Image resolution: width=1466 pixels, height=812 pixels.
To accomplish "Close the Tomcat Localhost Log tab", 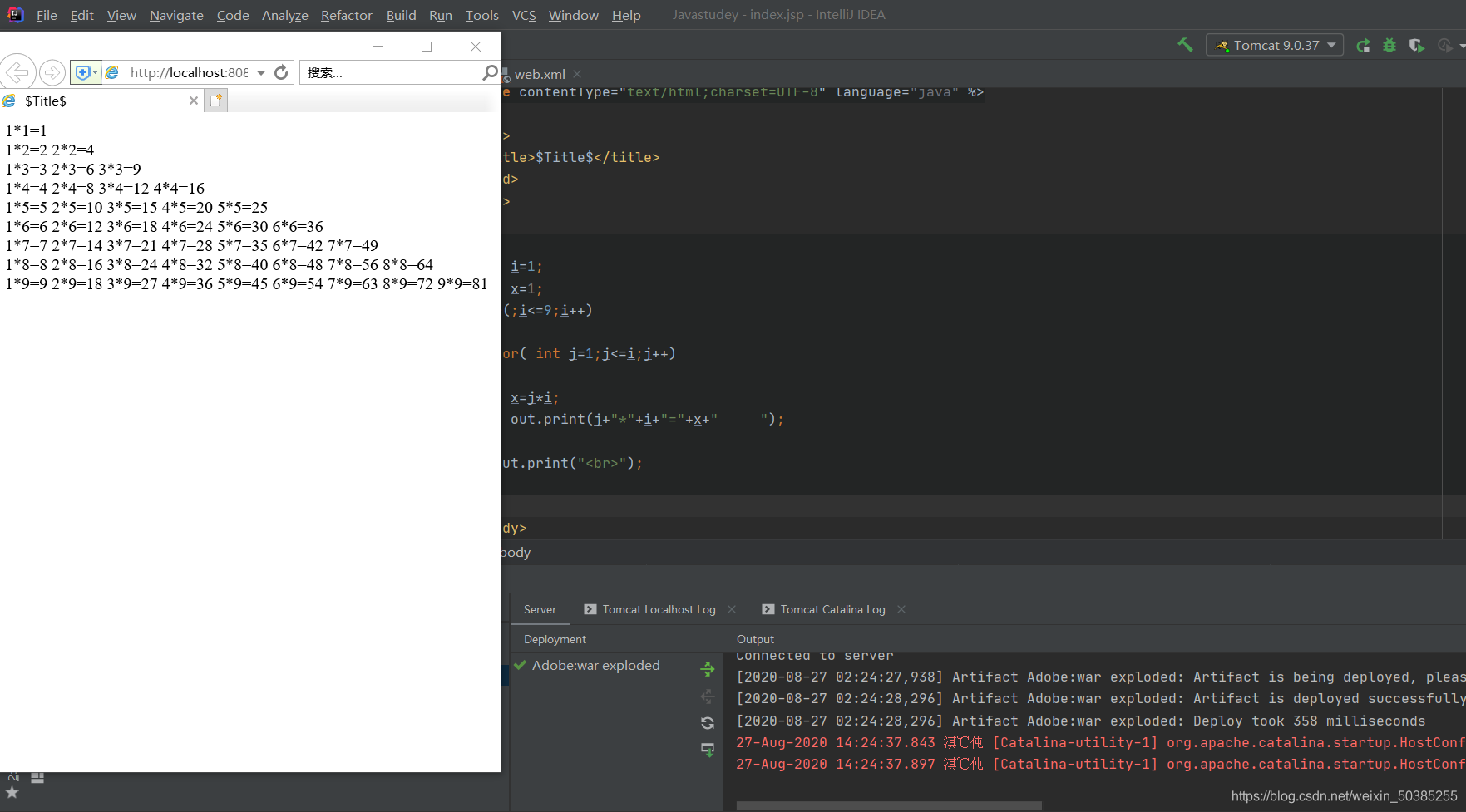I will (x=732, y=609).
